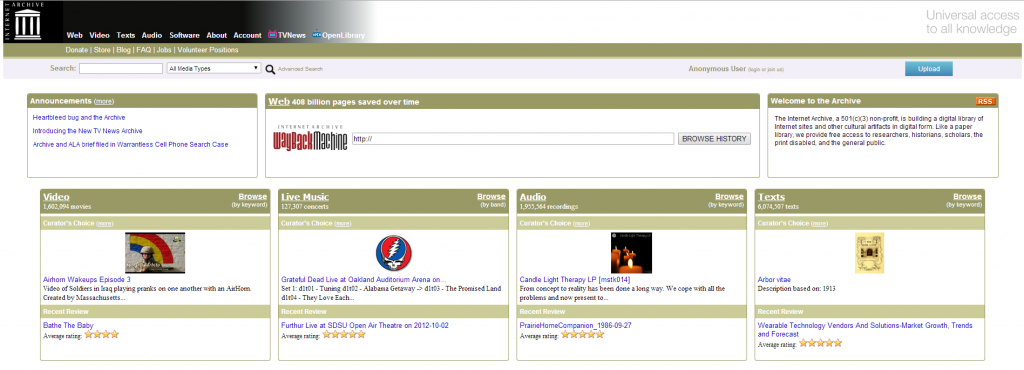The width and height of the screenshot is (1024, 370).
Task: Open the Software menu item
Action: [184, 35]
